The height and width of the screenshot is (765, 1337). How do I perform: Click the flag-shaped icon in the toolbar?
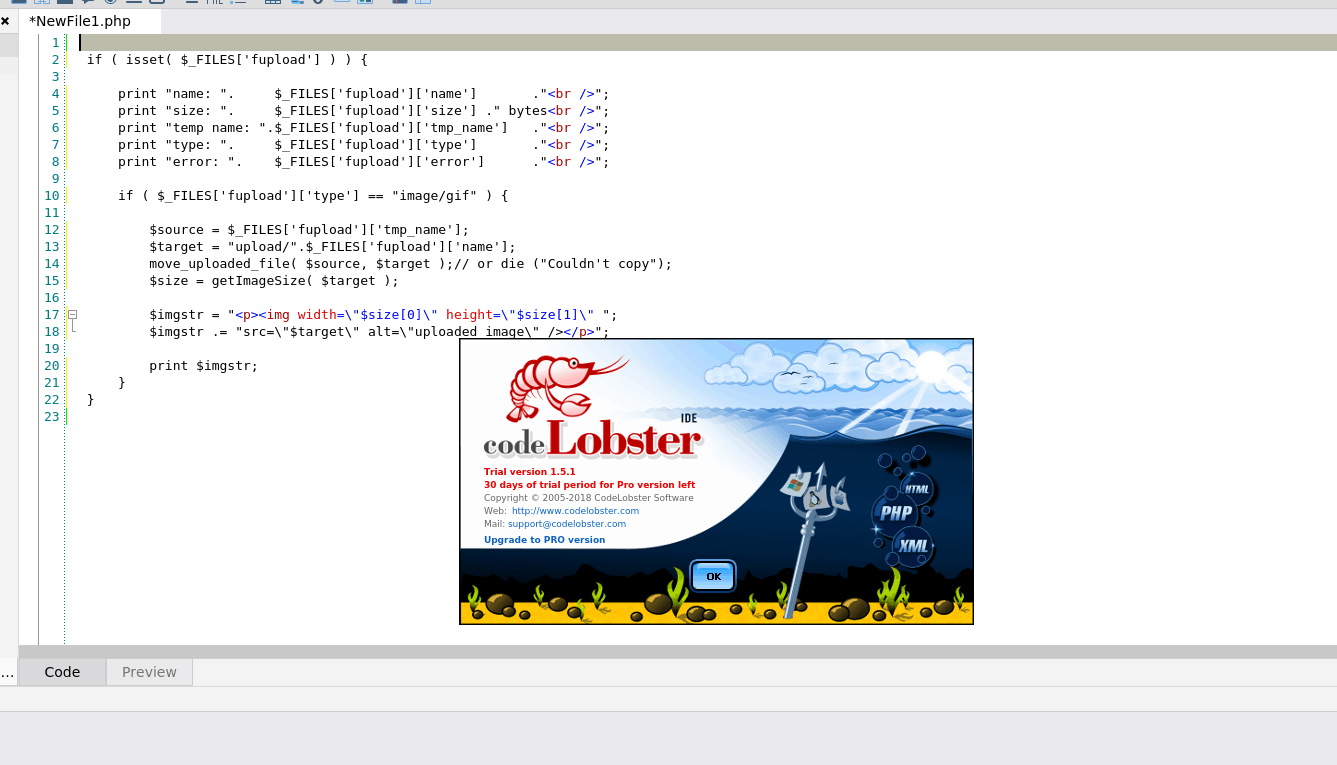click(x=88, y=4)
